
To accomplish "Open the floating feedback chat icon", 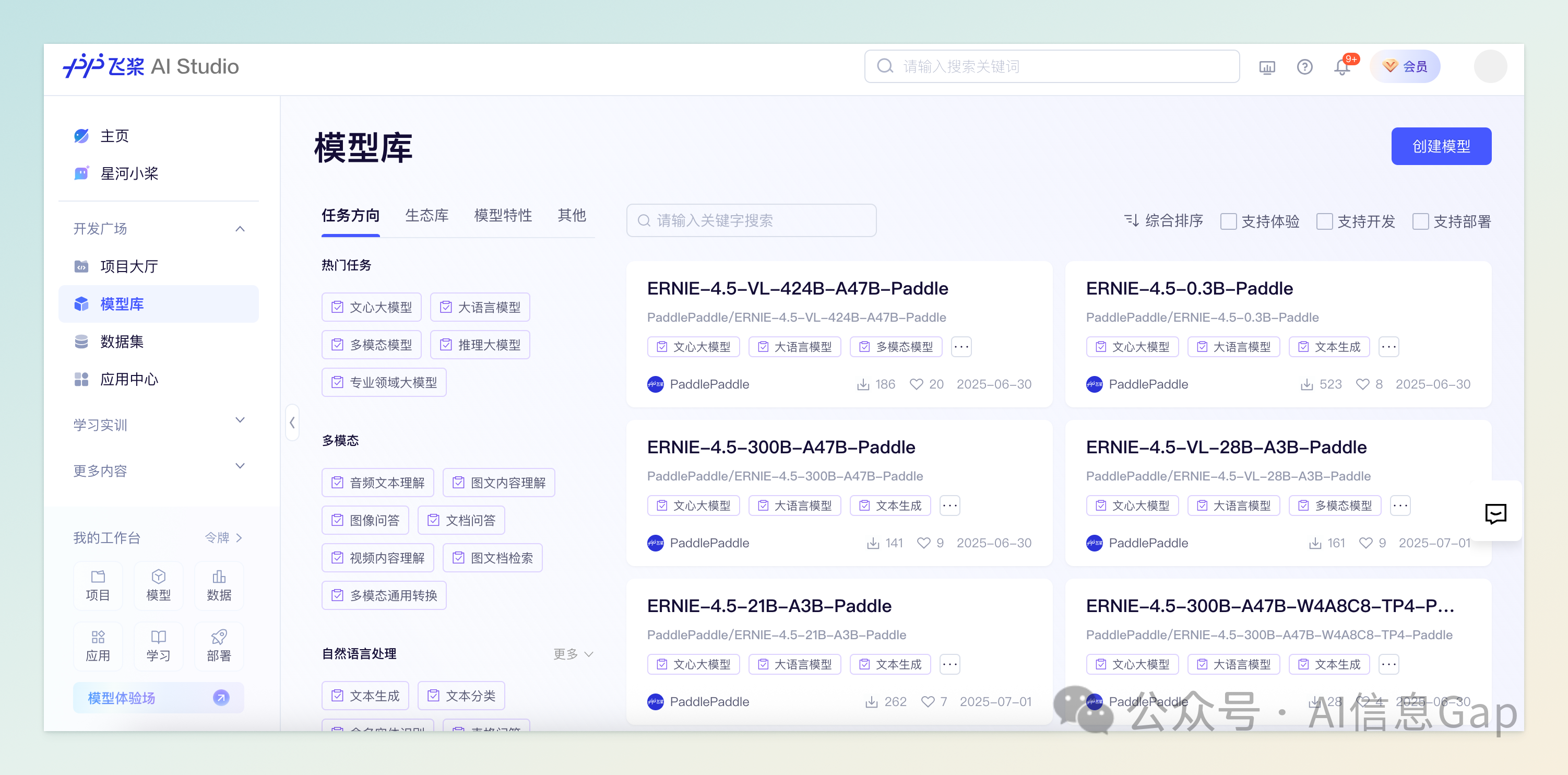I will pos(1495,513).
